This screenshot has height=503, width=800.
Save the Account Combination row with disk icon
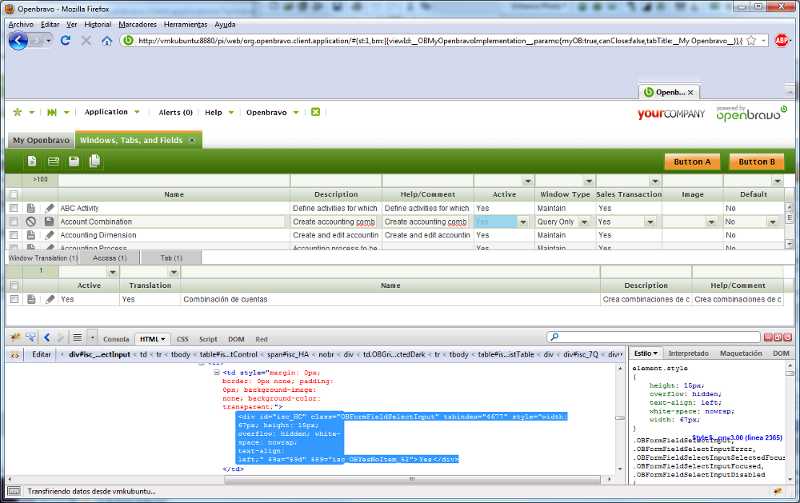tap(49, 222)
